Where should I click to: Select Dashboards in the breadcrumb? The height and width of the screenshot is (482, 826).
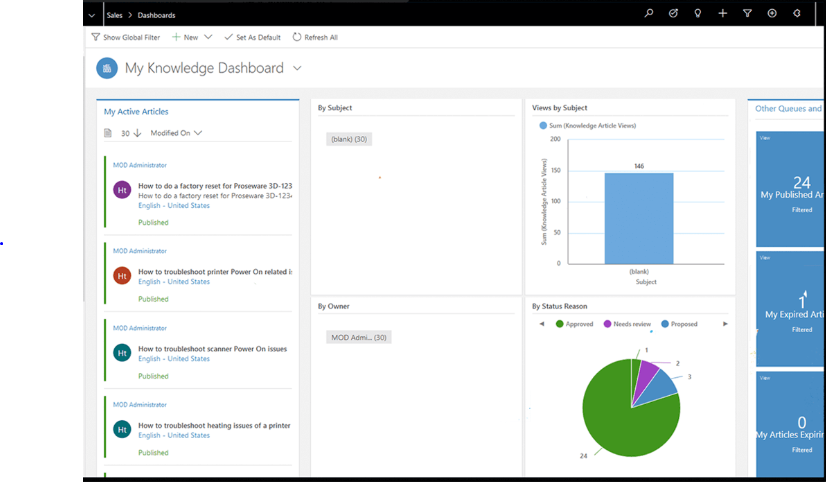tap(156, 15)
